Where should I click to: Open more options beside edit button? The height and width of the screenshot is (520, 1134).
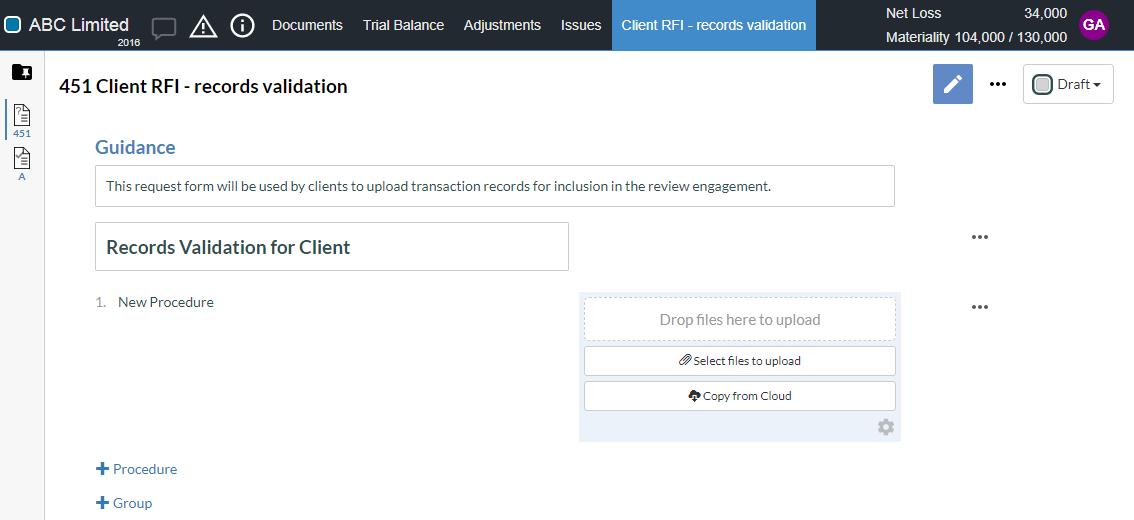point(997,84)
